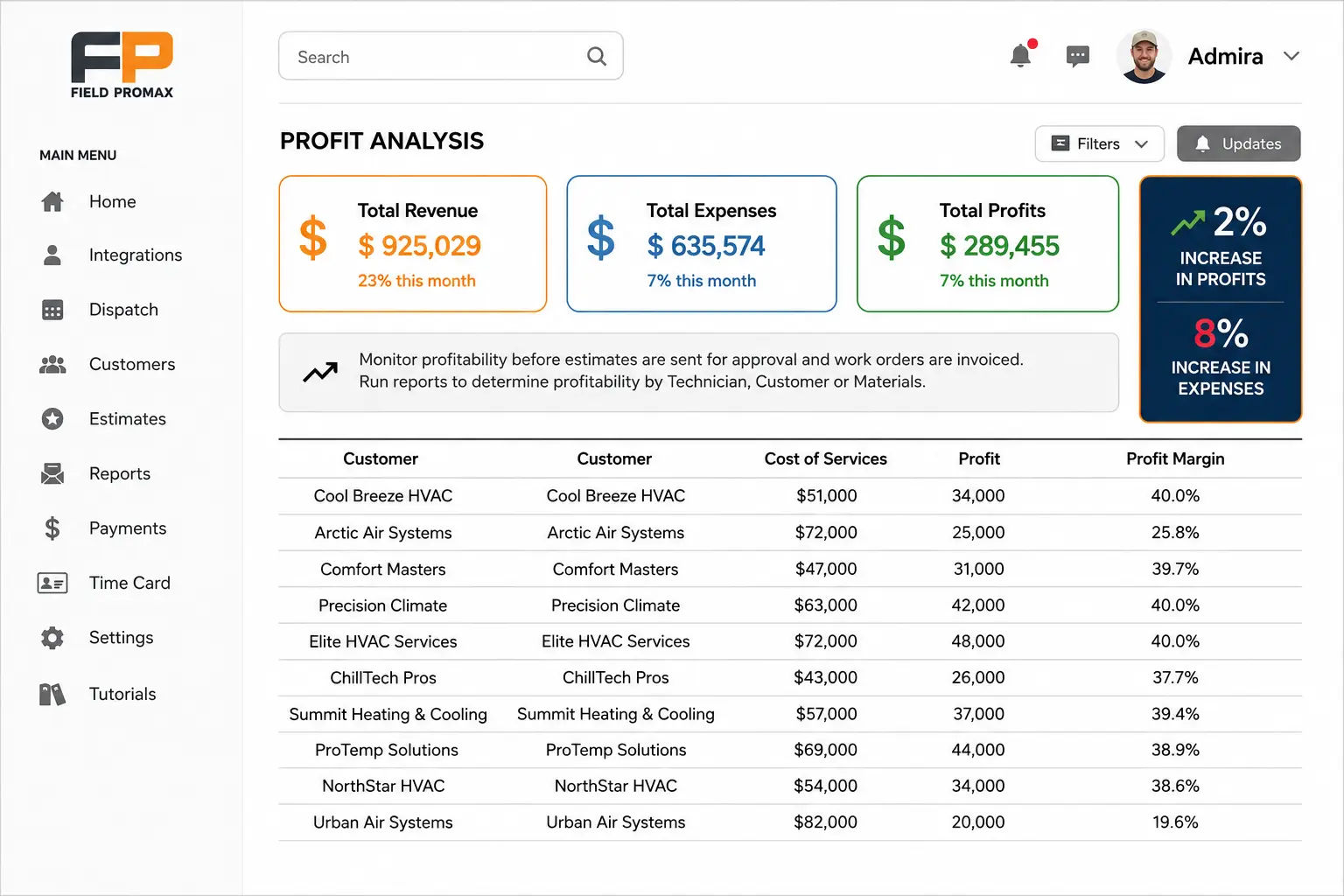Screen dimensions: 1344x896
Task: Focus the Search input field
Action: (451, 56)
